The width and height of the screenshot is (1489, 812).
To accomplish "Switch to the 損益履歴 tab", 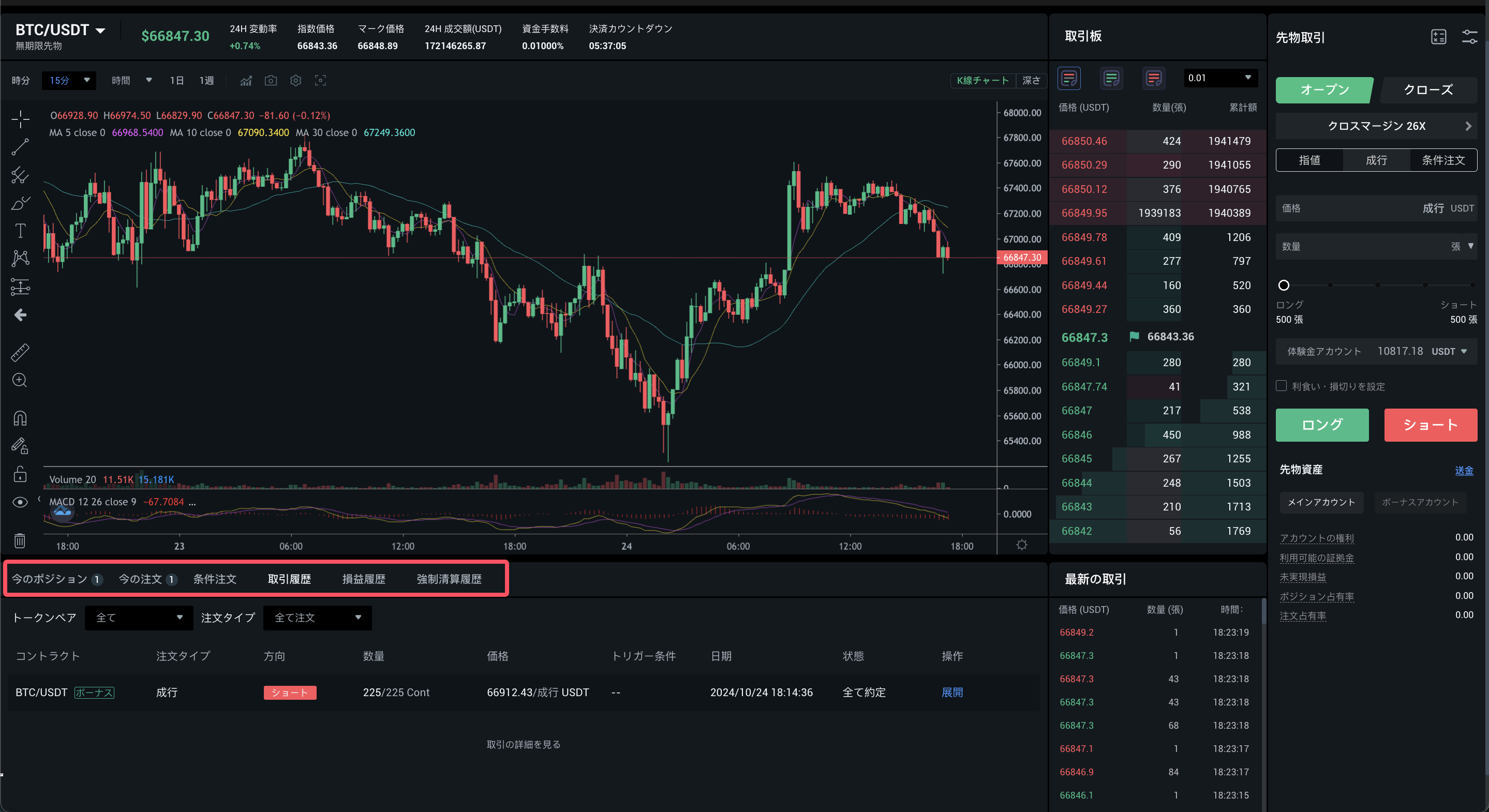I will tap(364, 579).
